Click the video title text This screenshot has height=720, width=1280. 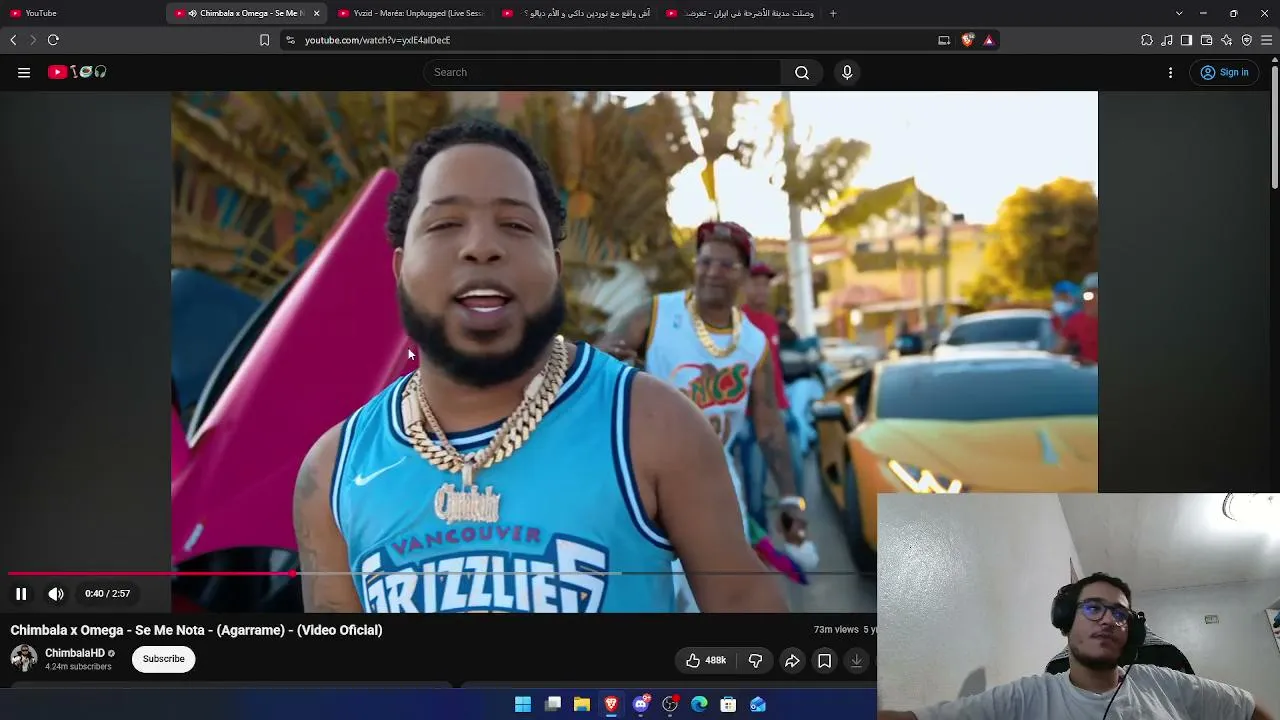point(197,630)
